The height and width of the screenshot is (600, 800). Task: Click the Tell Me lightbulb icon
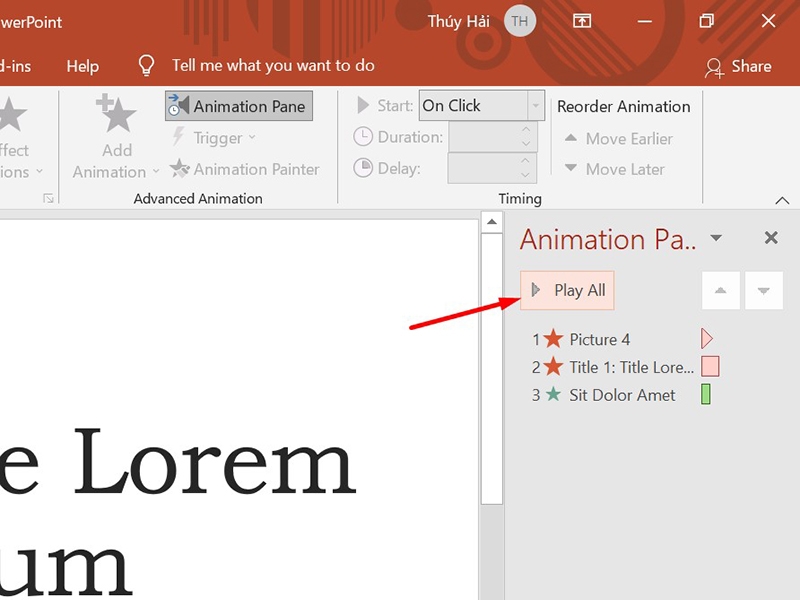pos(147,66)
